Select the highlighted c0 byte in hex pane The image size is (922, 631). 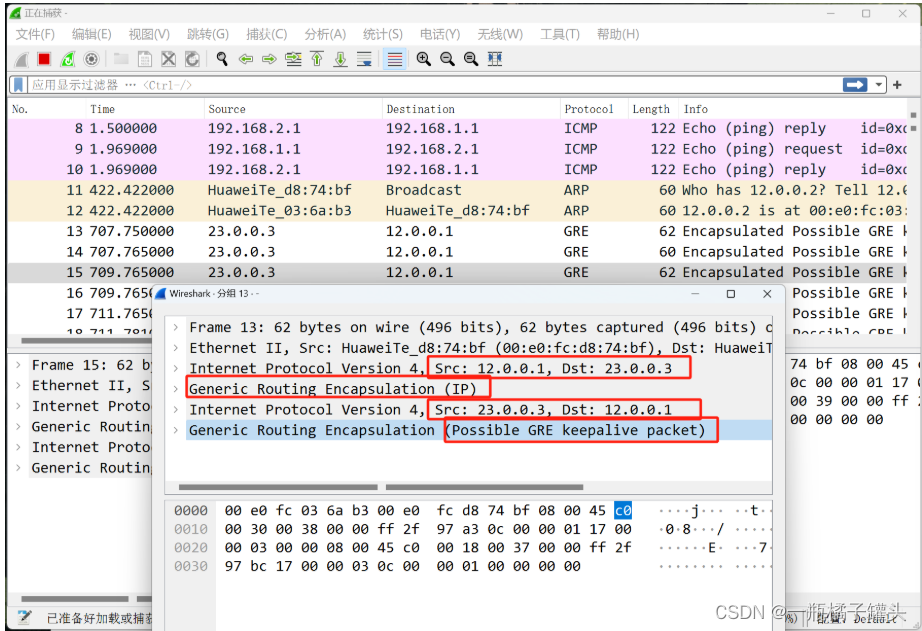click(622, 510)
